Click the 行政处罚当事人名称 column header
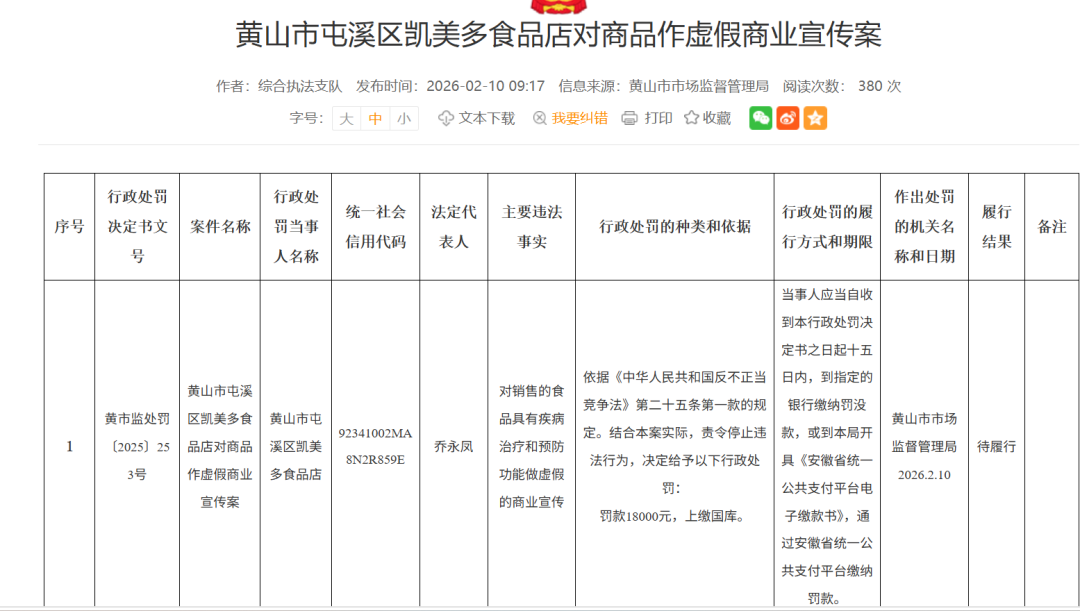 click(296, 227)
